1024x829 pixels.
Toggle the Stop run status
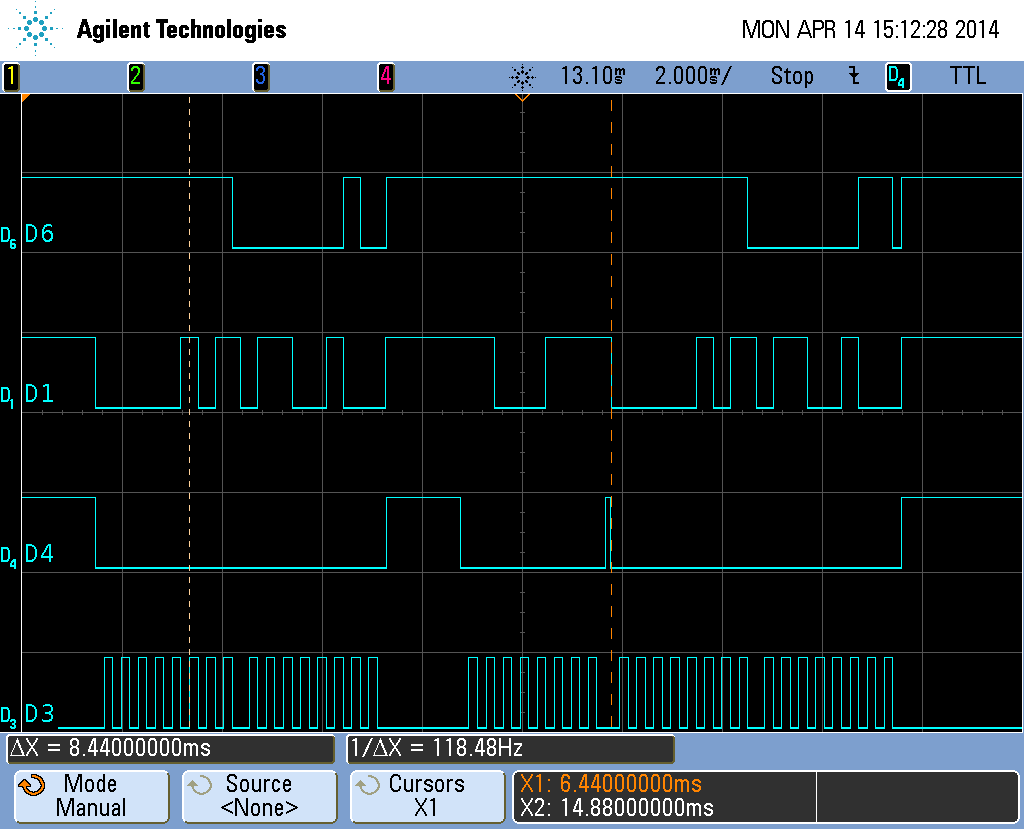(x=791, y=76)
